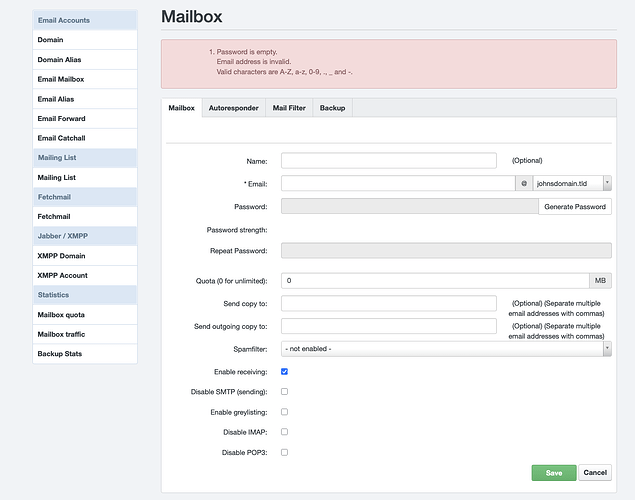Image resolution: width=635 pixels, height=500 pixels.
Task: Click the MB unit label
Action: (600, 281)
